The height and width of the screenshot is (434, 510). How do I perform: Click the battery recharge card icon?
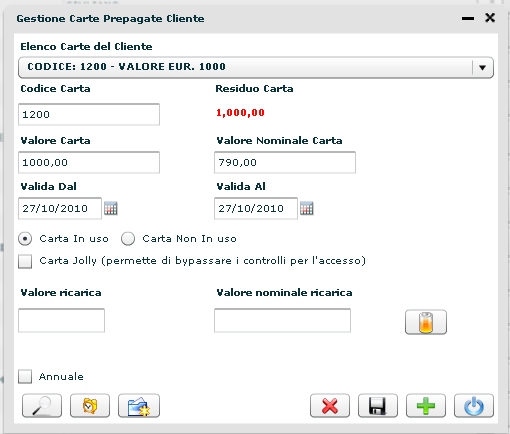pos(426,322)
